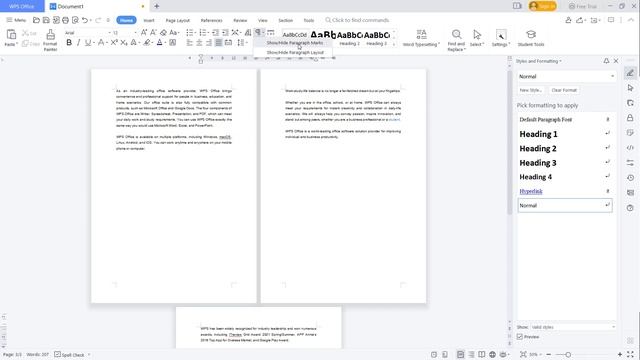Open the font name dropdown showing Arial
640x360 pixels.
[109, 33]
